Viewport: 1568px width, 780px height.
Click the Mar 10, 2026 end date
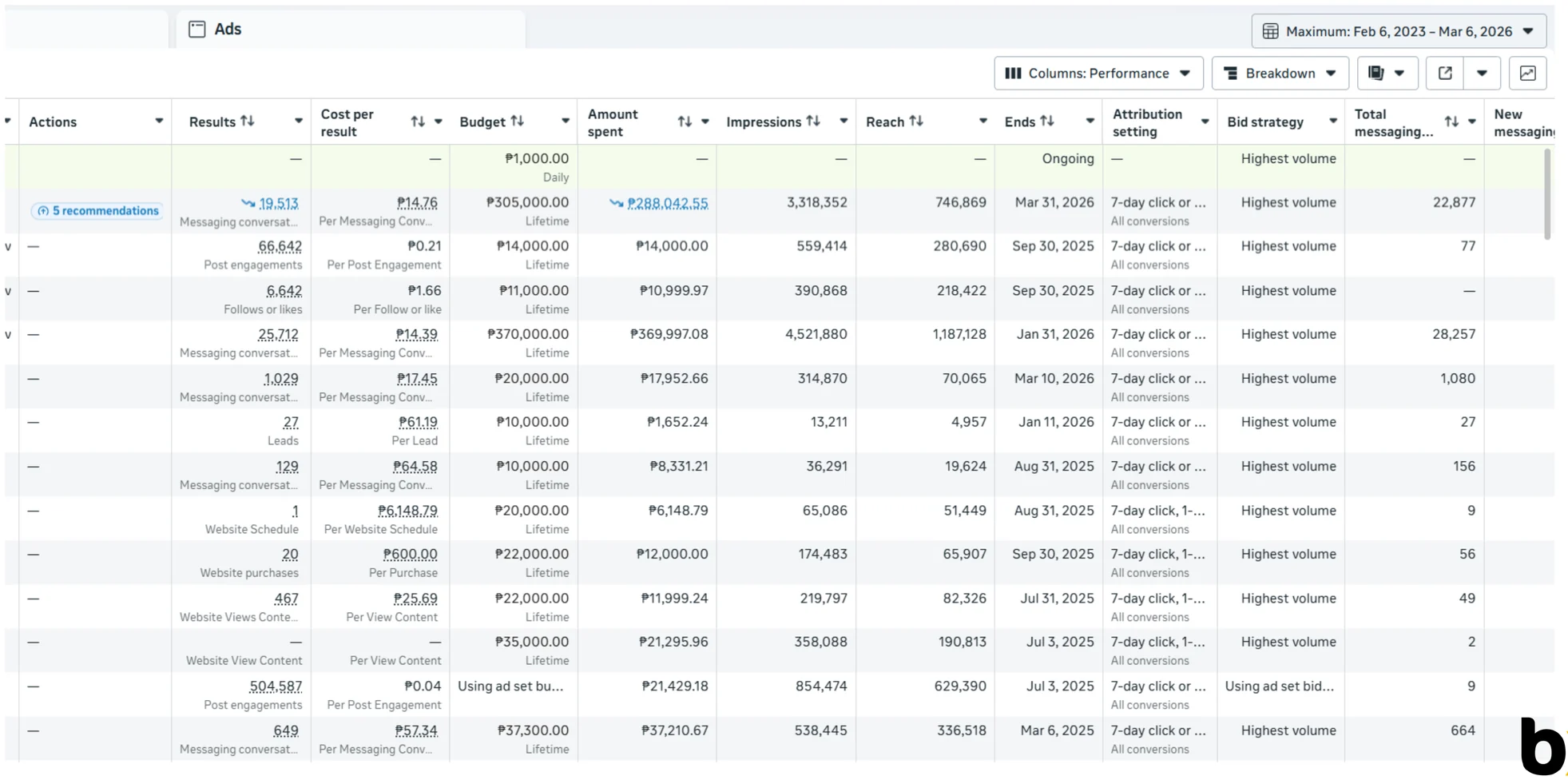pyautogui.click(x=1054, y=378)
